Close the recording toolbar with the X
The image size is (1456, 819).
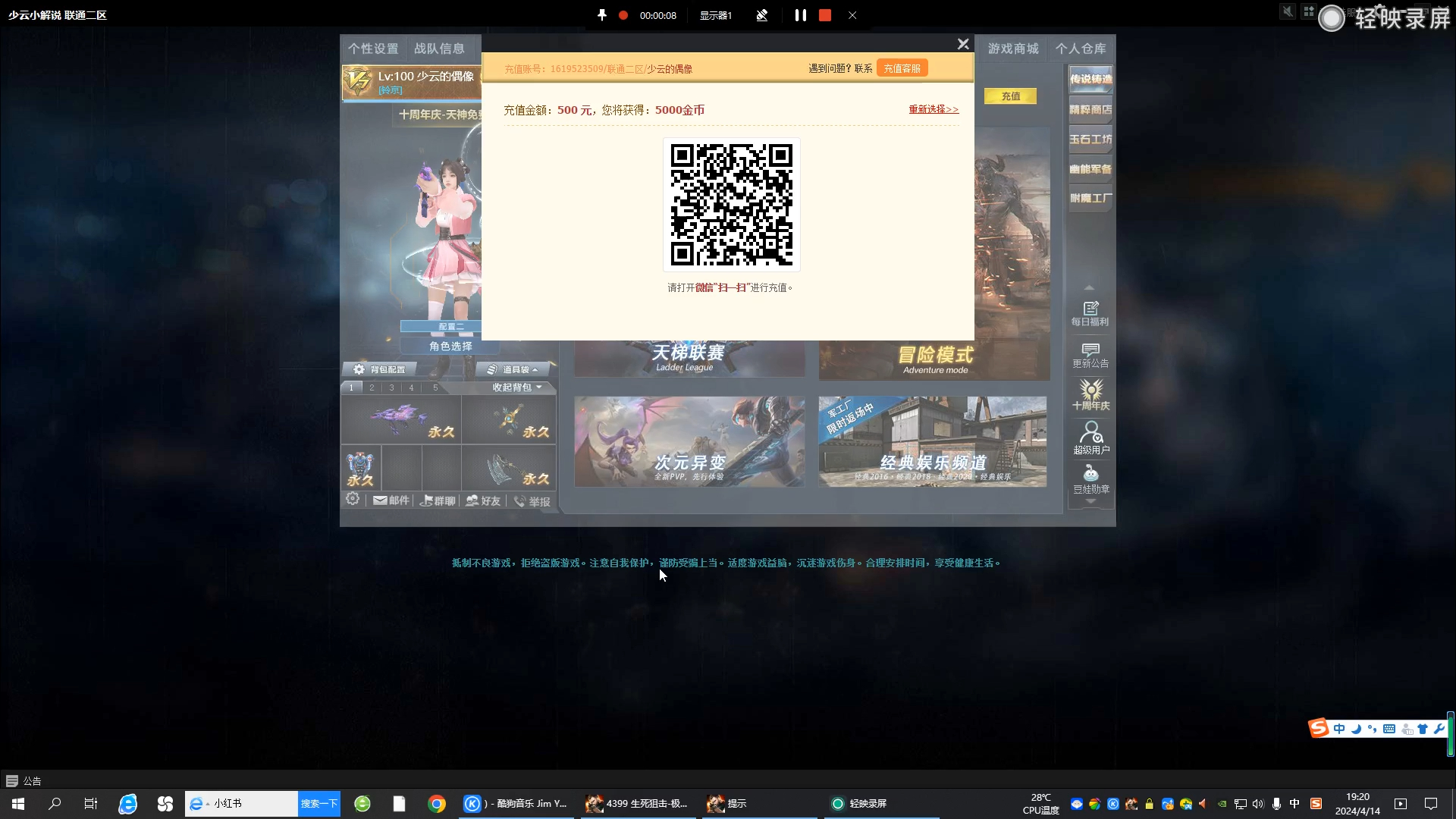(852, 15)
